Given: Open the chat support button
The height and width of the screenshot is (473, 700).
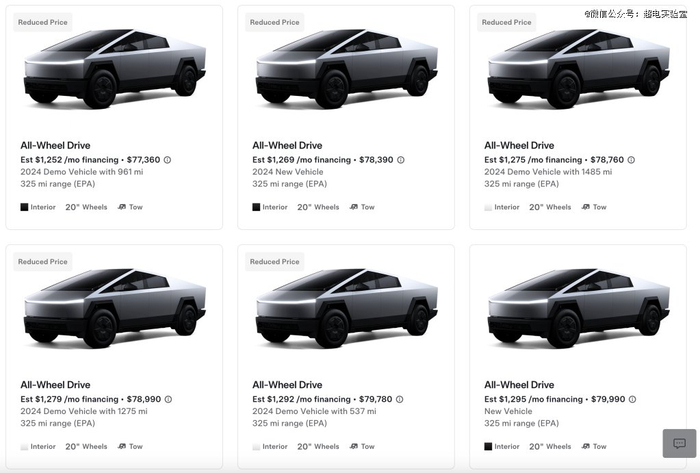Looking at the screenshot, I should [679, 443].
